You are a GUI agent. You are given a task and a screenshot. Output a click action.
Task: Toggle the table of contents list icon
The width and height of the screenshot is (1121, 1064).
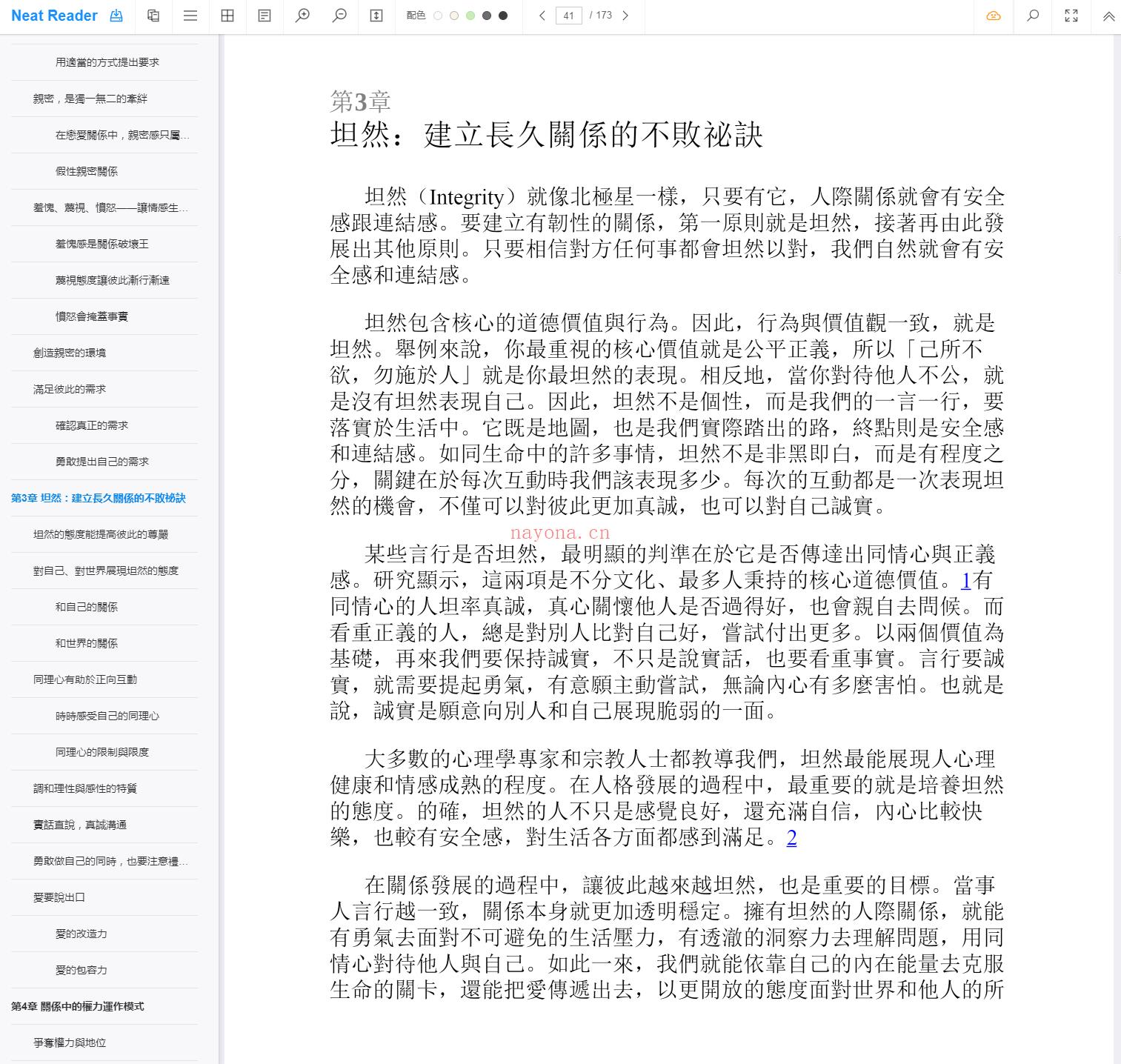[x=190, y=16]
